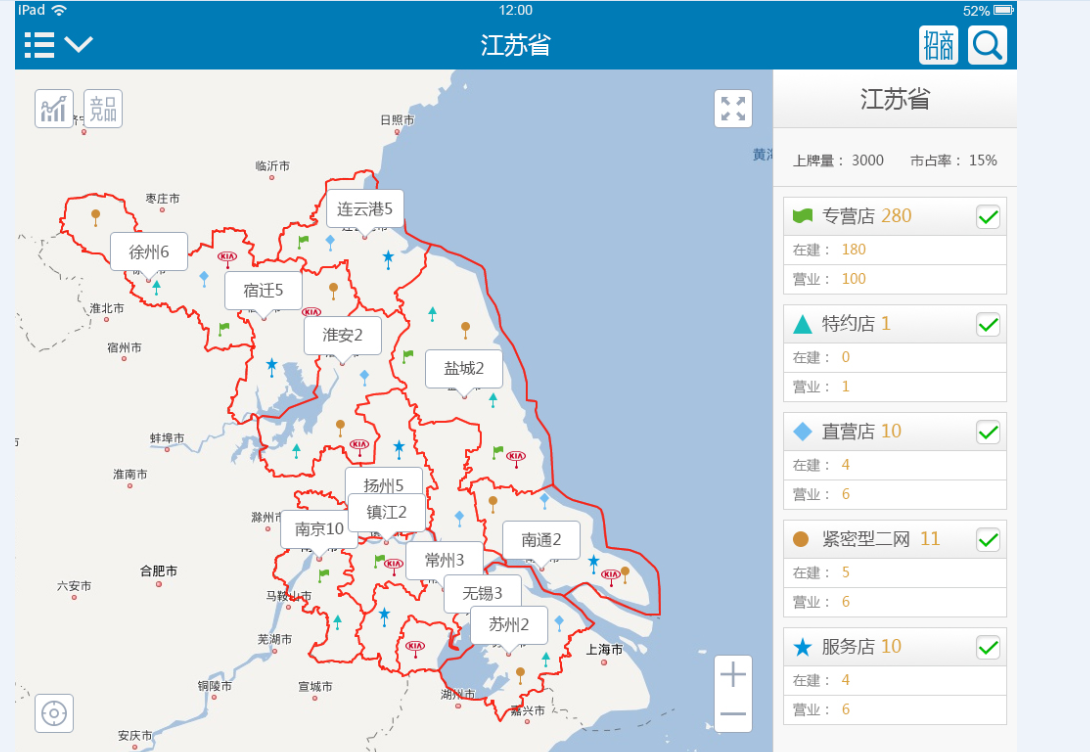Expand the dropdown chevron beside list icon
Viewport: 1090px width, 752px height.
click(x=79, y=45)
